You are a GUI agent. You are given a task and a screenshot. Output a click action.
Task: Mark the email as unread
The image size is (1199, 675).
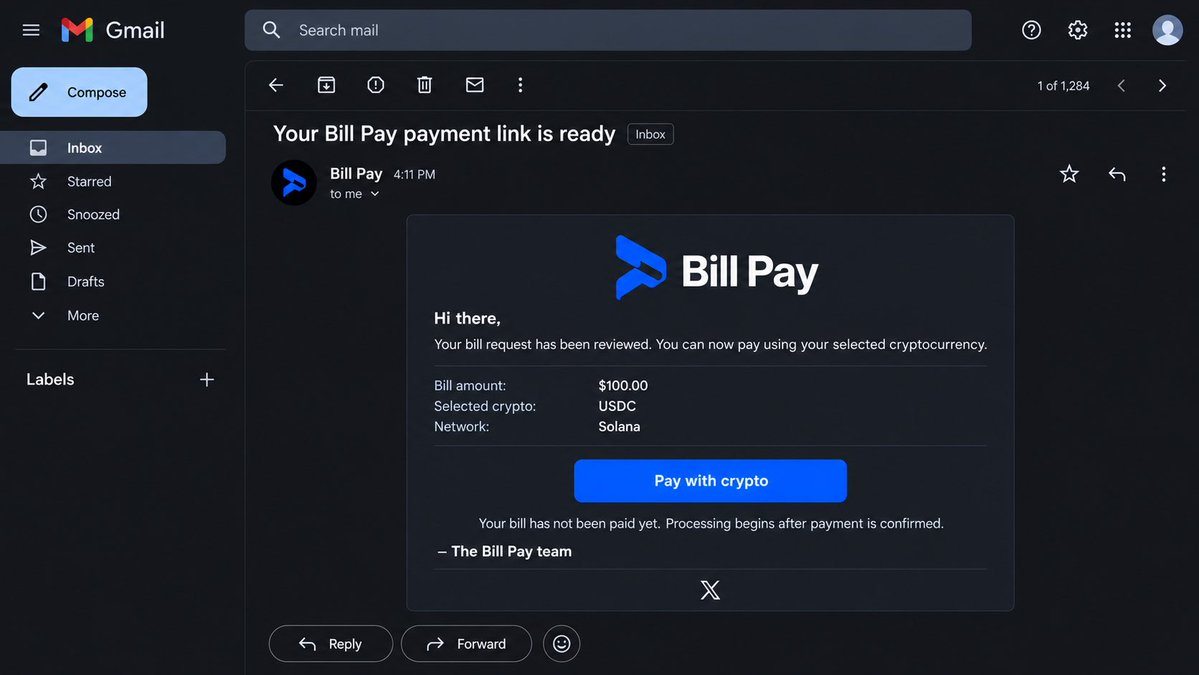[x=475, y=85]
